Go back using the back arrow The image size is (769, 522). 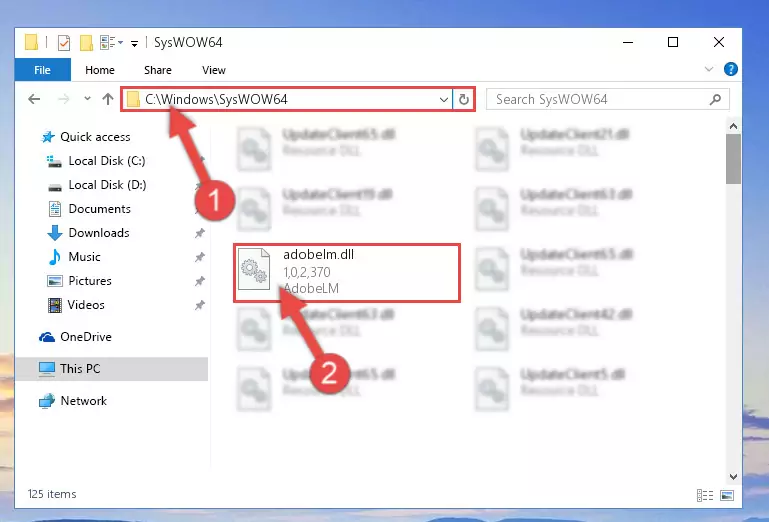click(x=34, y=99)
